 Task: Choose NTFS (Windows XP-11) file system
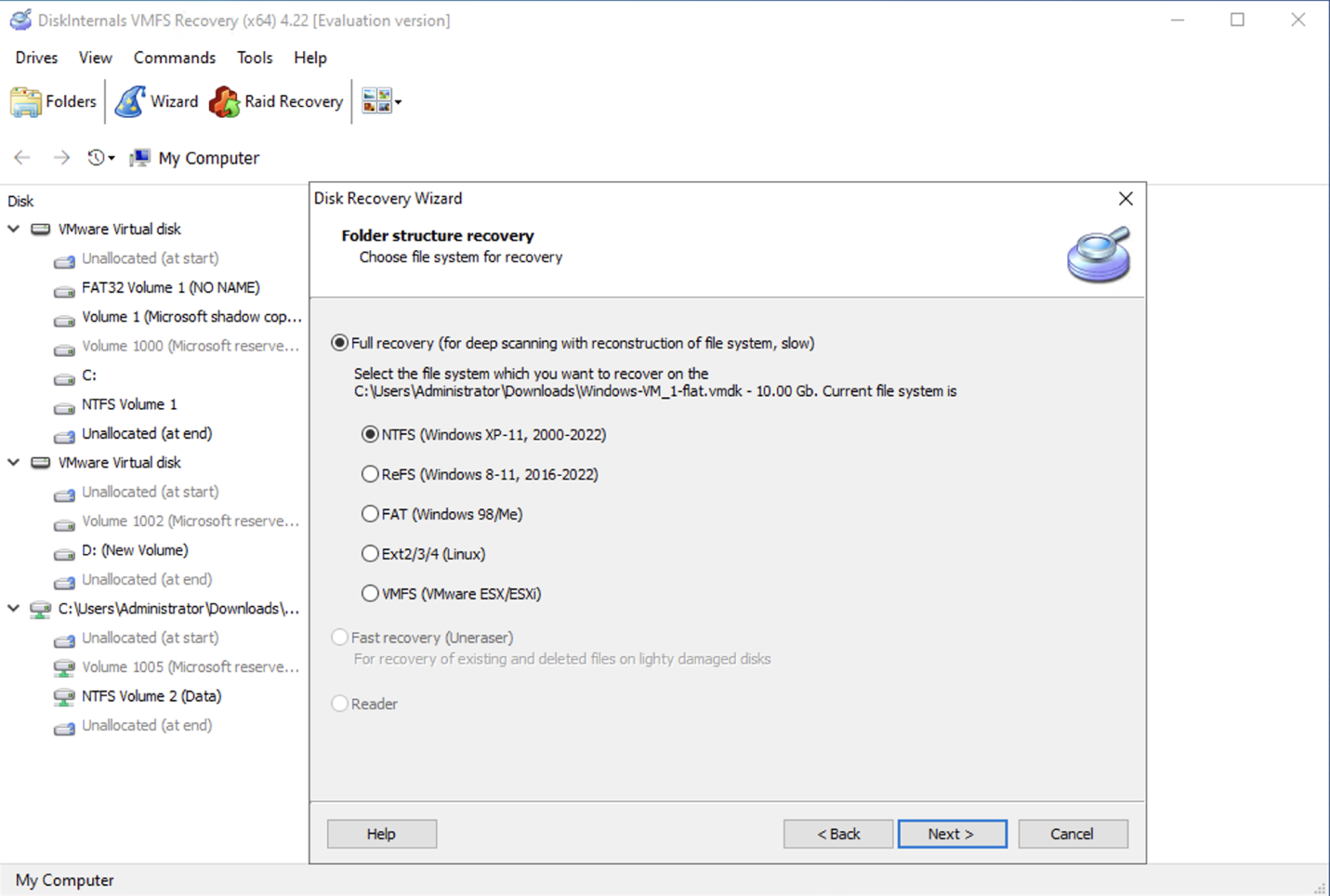[370, 434]
